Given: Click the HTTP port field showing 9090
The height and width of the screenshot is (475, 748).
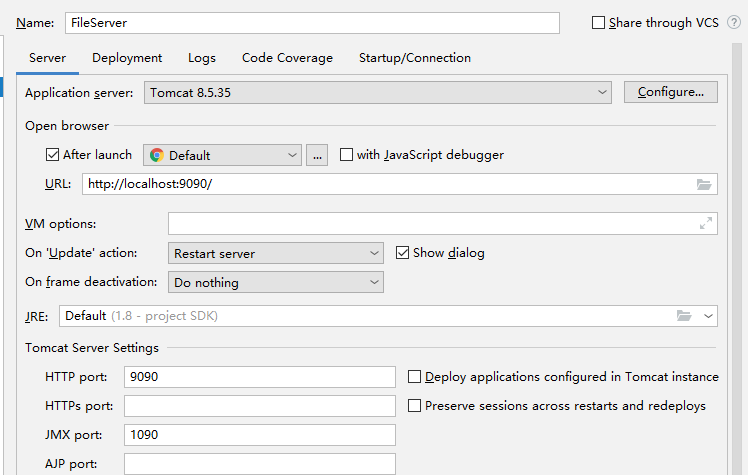Looking at the screenshot, I should coord(260,377).
